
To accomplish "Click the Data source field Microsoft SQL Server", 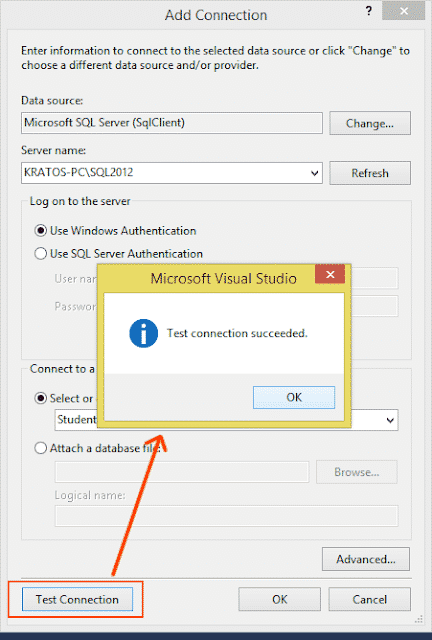I will (x=172, y=123).
